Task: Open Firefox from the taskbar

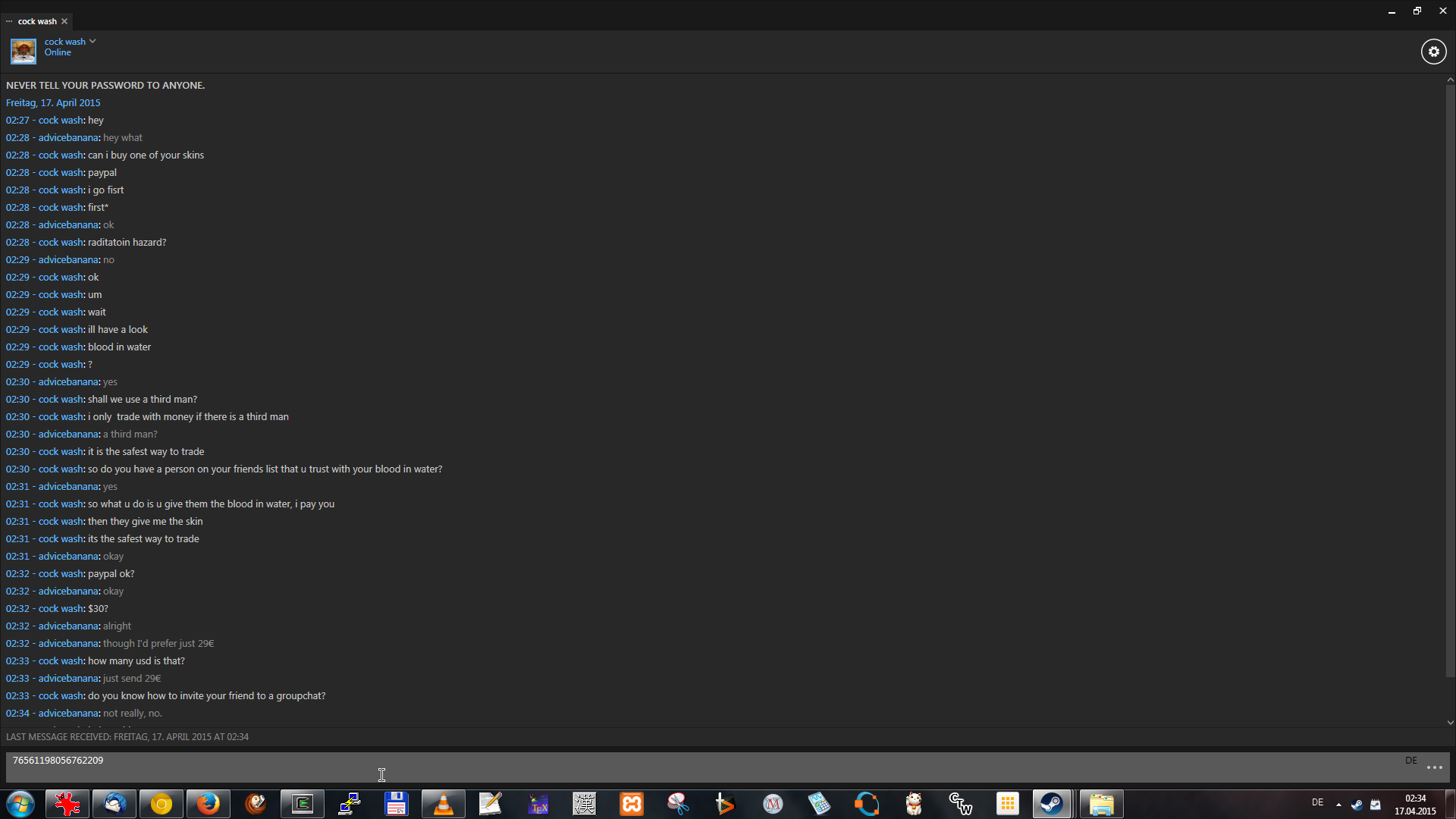Action: pyautogui.click(x=208, y=804)
